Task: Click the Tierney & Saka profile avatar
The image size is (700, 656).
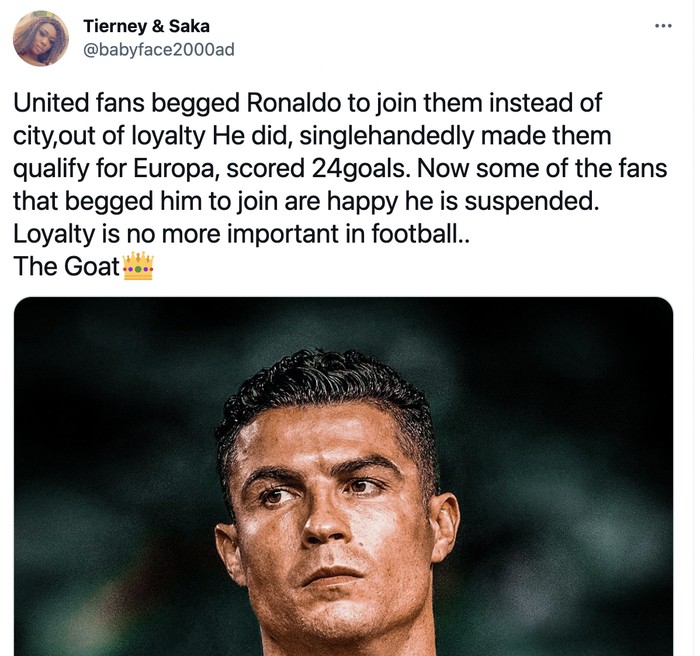Action: pyautogui.click(x=41, y=38)
